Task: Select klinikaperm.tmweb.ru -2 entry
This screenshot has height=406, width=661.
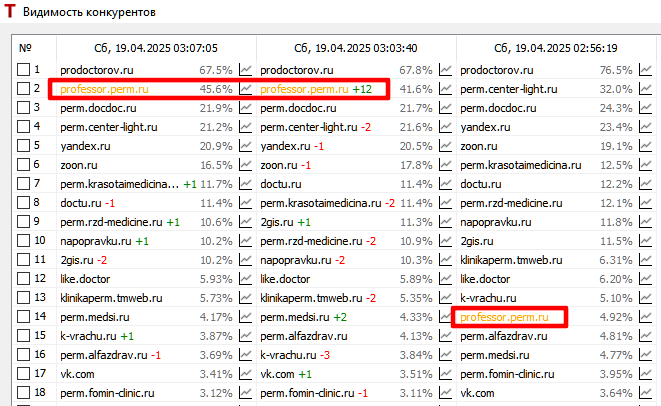Action: pyautogui.click(x=318, y=298)
